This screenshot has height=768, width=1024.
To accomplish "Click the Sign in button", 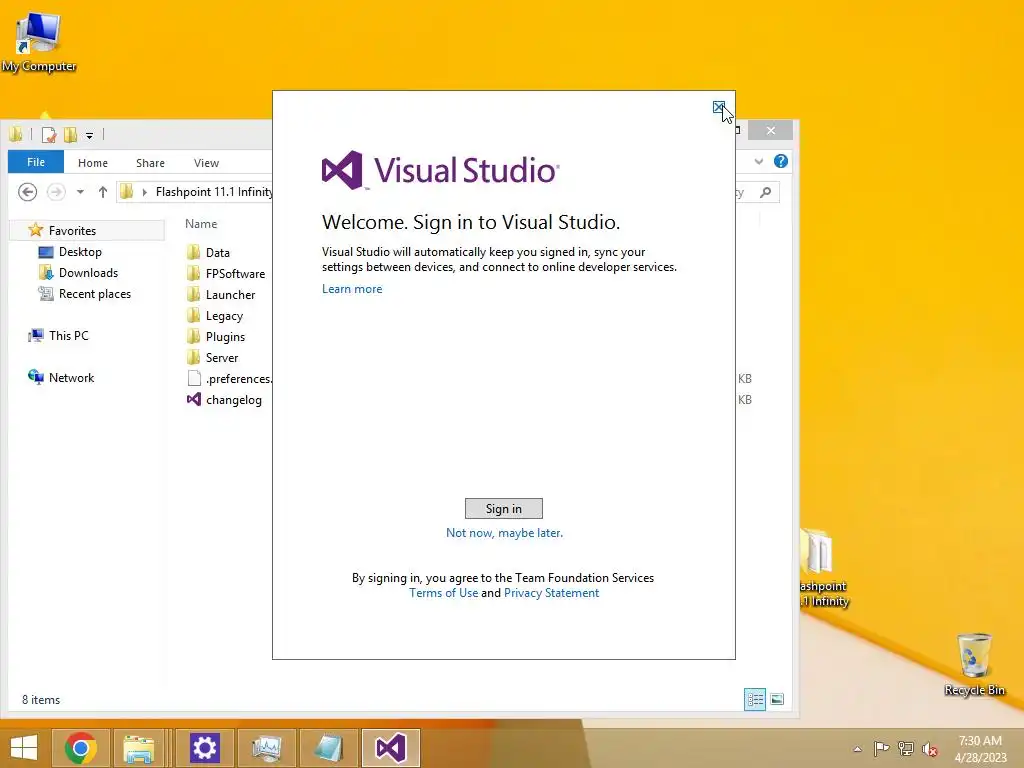I will 504,508.
